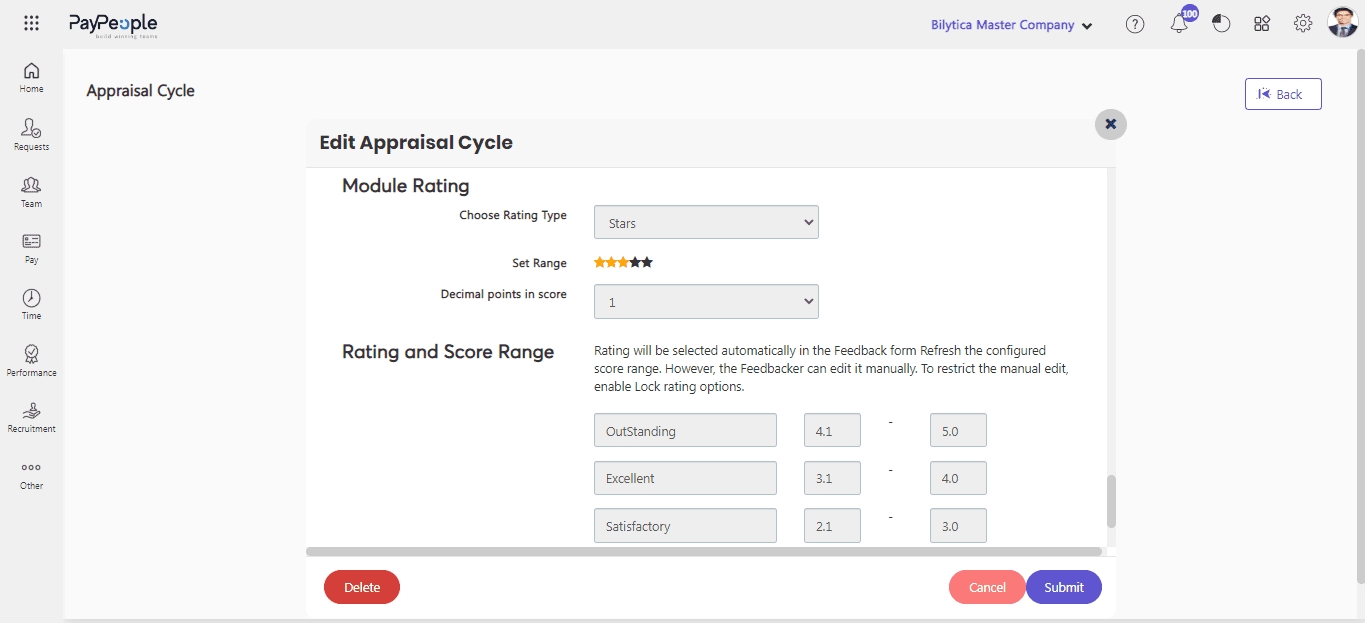The height and width of the screenshot is (623, 1365).
Task: Open the help question-mark icon
Action: pyautogui.click(x=1135, y=22)
